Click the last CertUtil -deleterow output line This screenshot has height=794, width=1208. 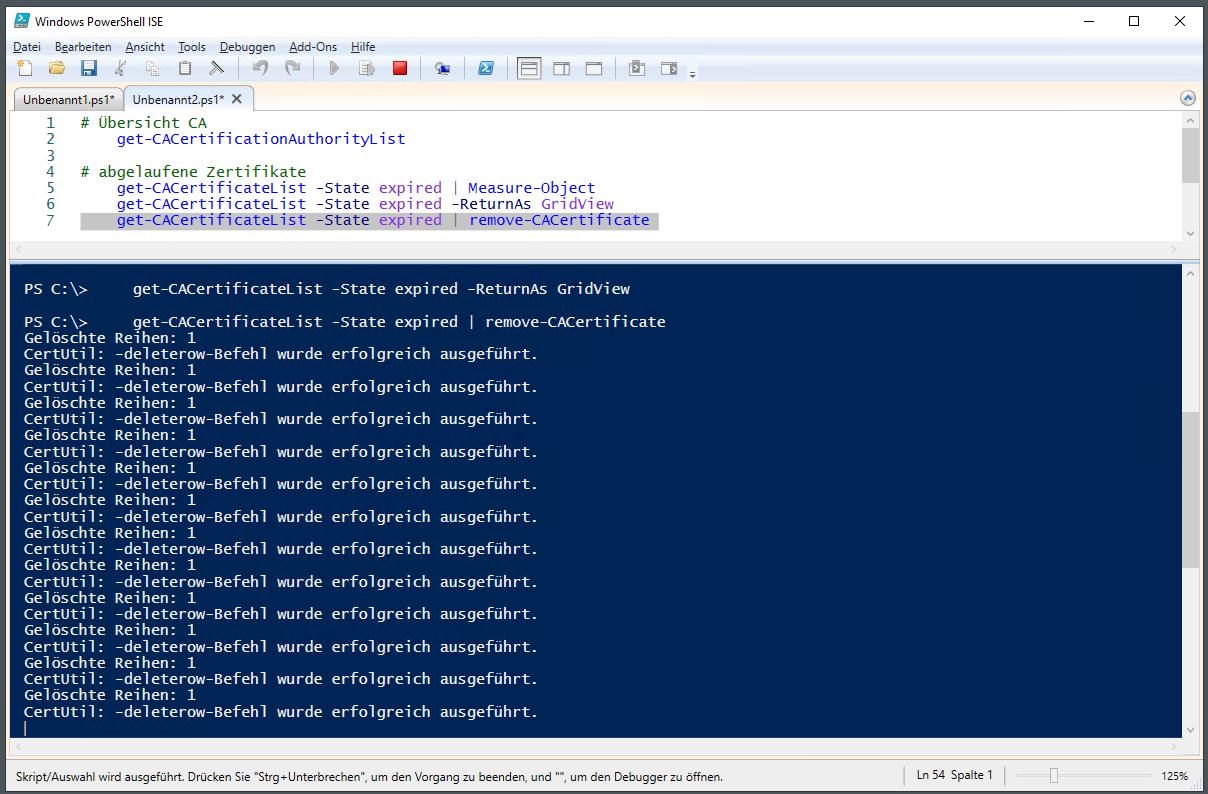(x=280, y=712)
